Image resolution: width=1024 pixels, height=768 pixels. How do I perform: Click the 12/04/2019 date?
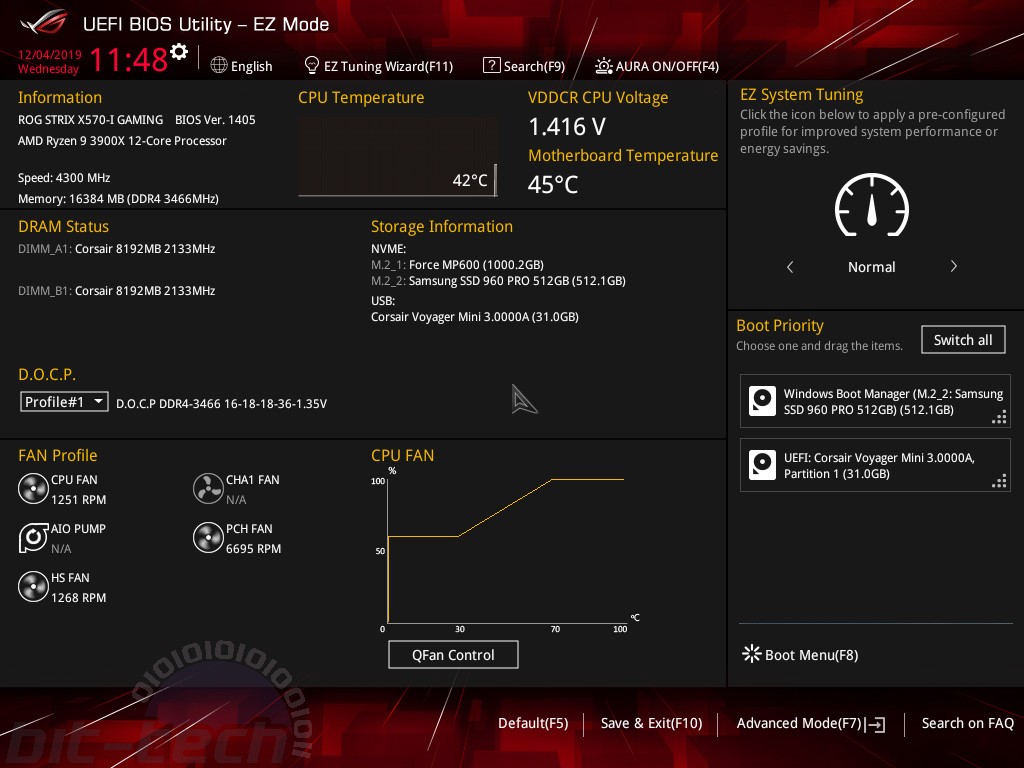[x=50, y=54]
